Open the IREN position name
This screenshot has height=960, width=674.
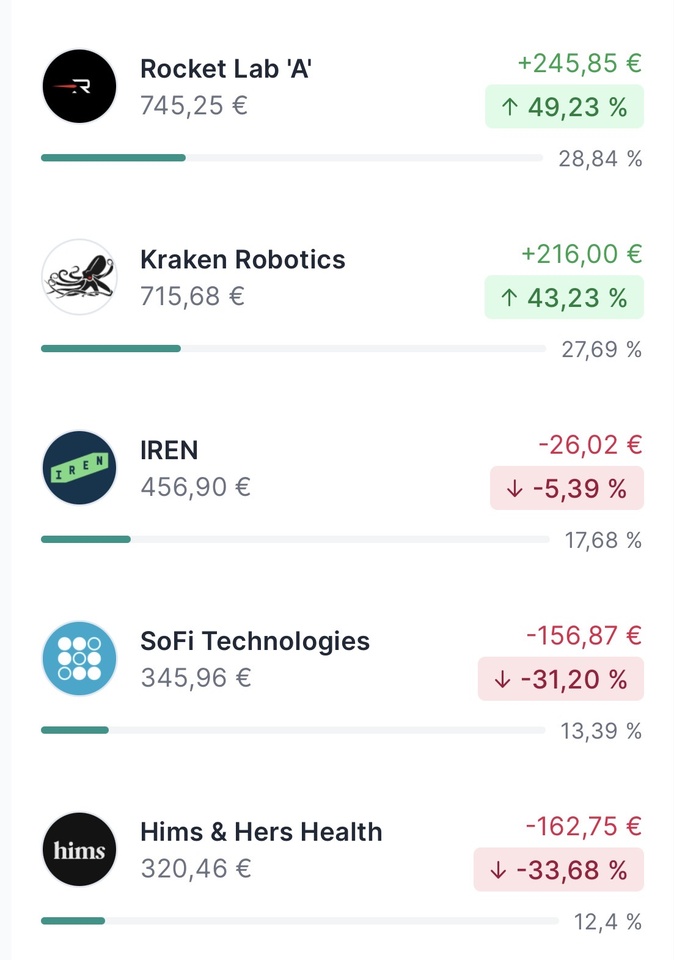[x=169, y=450]
